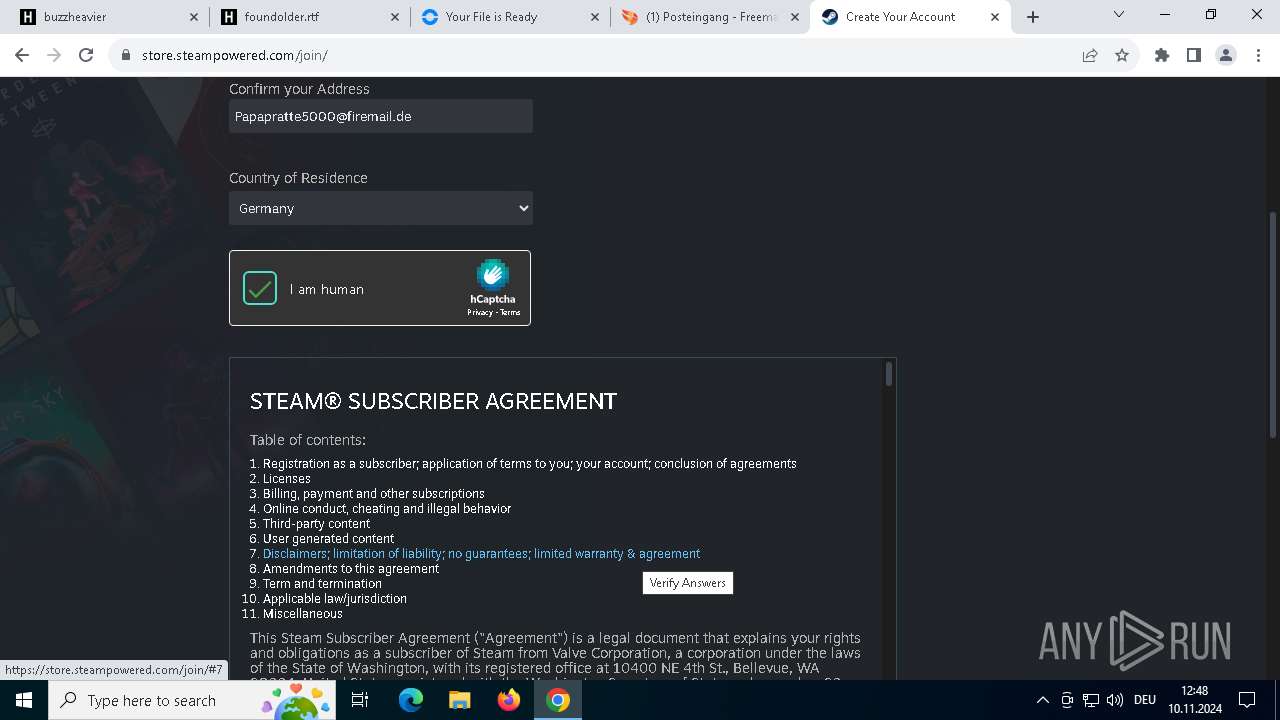Jump to Amendments to this agreement
The width and height of the screenshot is (1280, 720).
tap(351, 568)
